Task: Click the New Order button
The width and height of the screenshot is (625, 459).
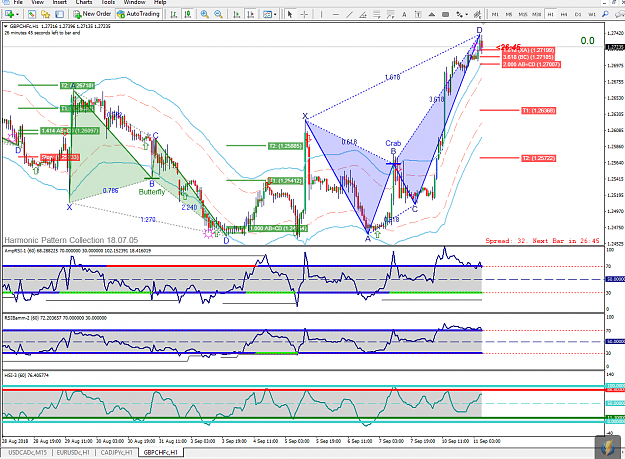Action: click(92, 14)
